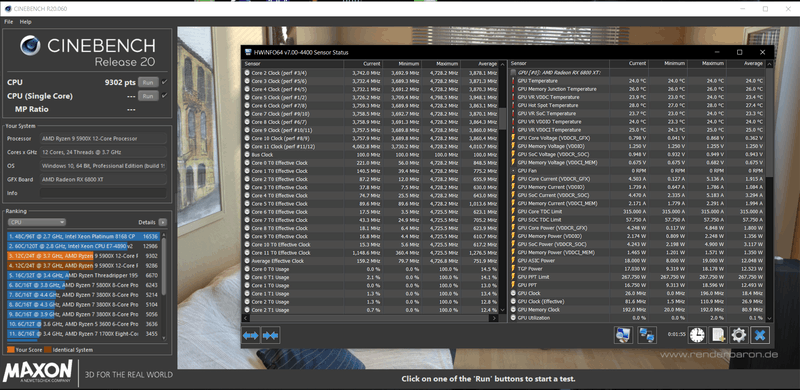The image size is (800, 390).
Task: Click left sensor panel vertical scrollbar
Action: tap(502, 187)
